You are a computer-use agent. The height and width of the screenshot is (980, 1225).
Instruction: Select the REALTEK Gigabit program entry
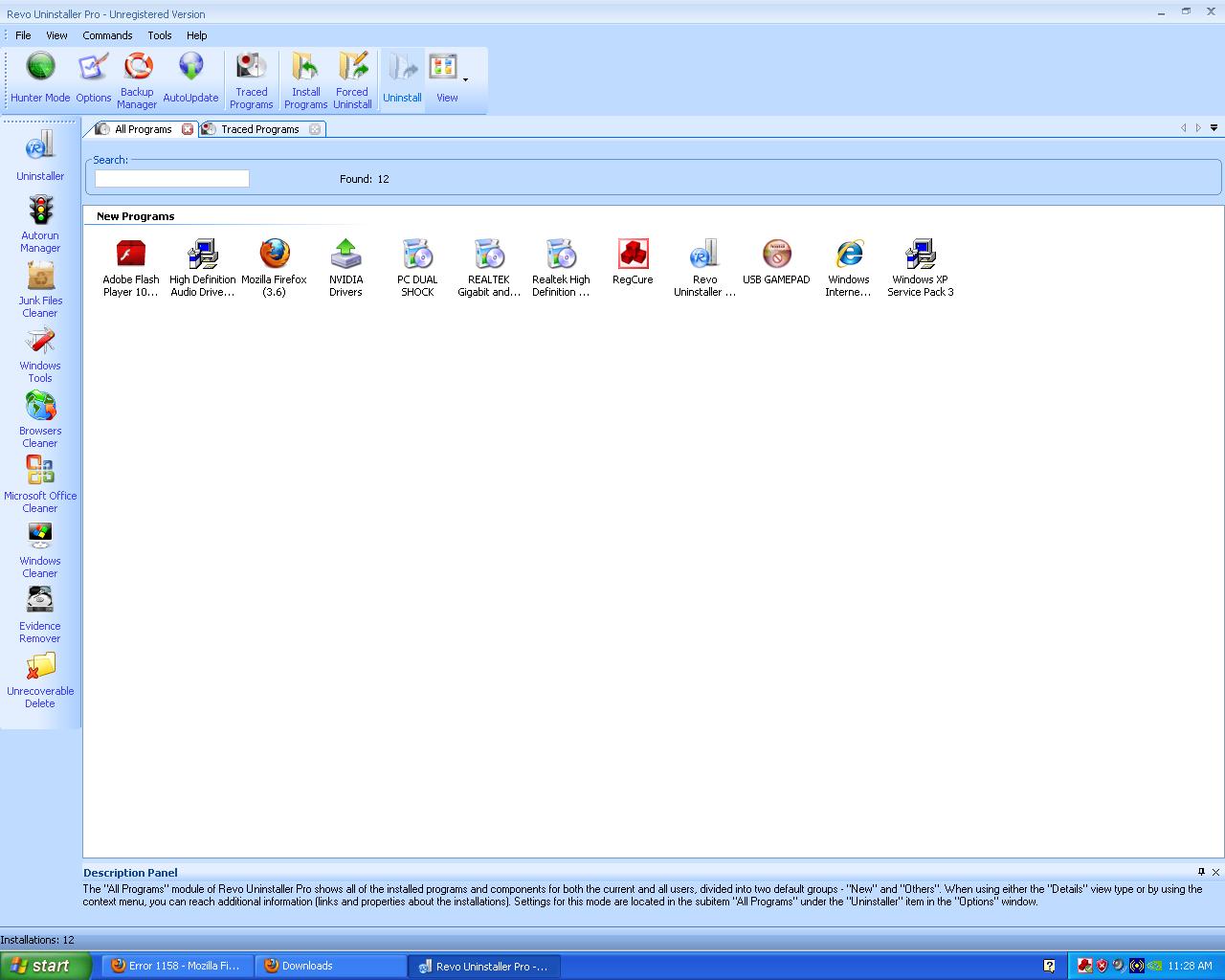(x=489, y=268)
